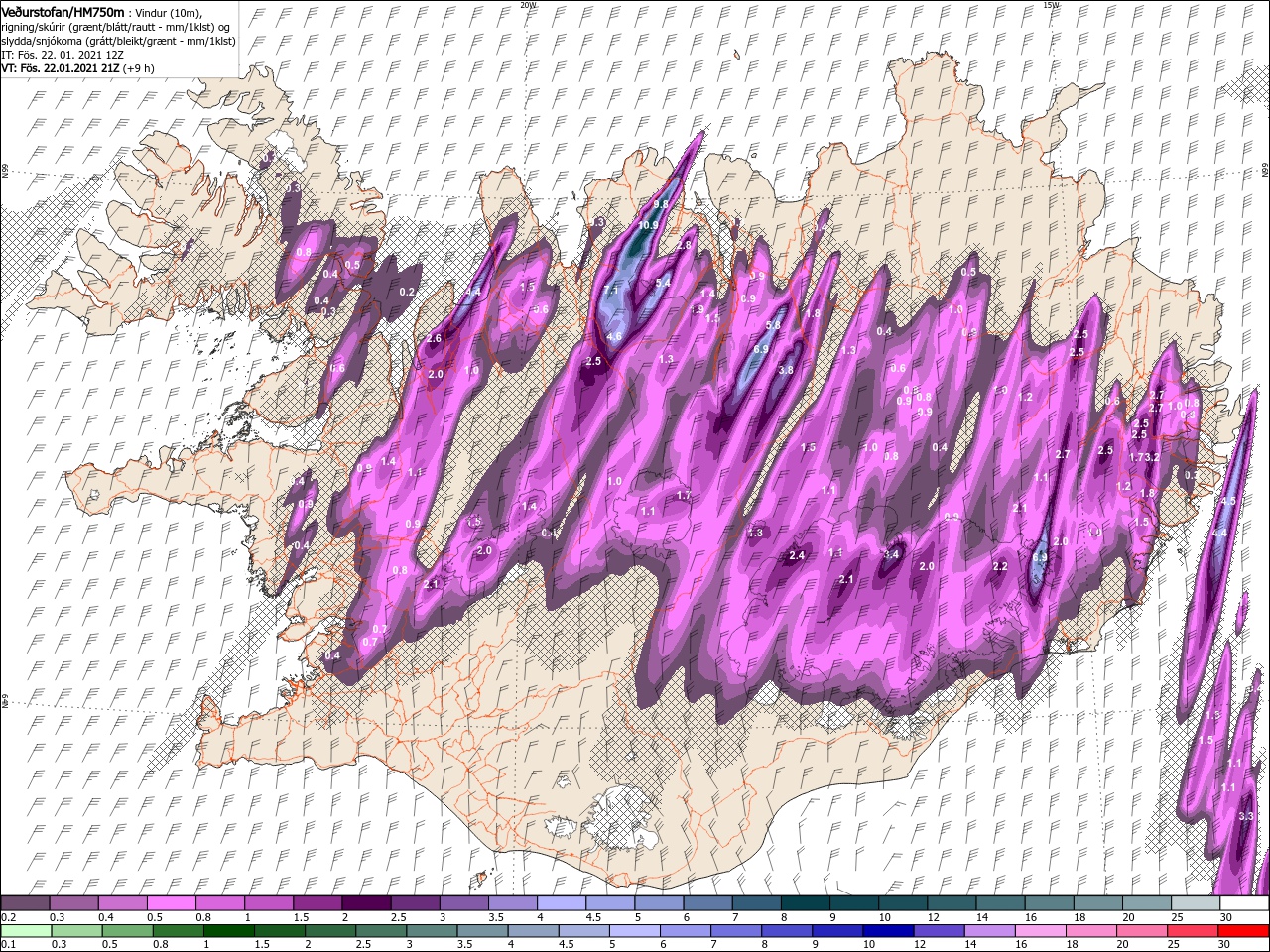Select the upper scale swatch starting at 6
This screenshot has height=952, width=1270.
coord(707,903)
